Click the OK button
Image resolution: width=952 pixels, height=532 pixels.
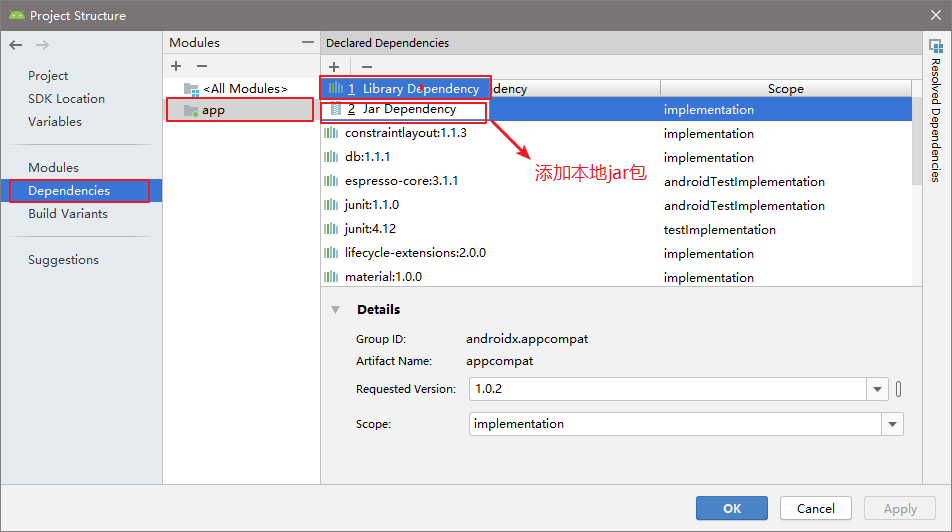[x=732, y=508]
